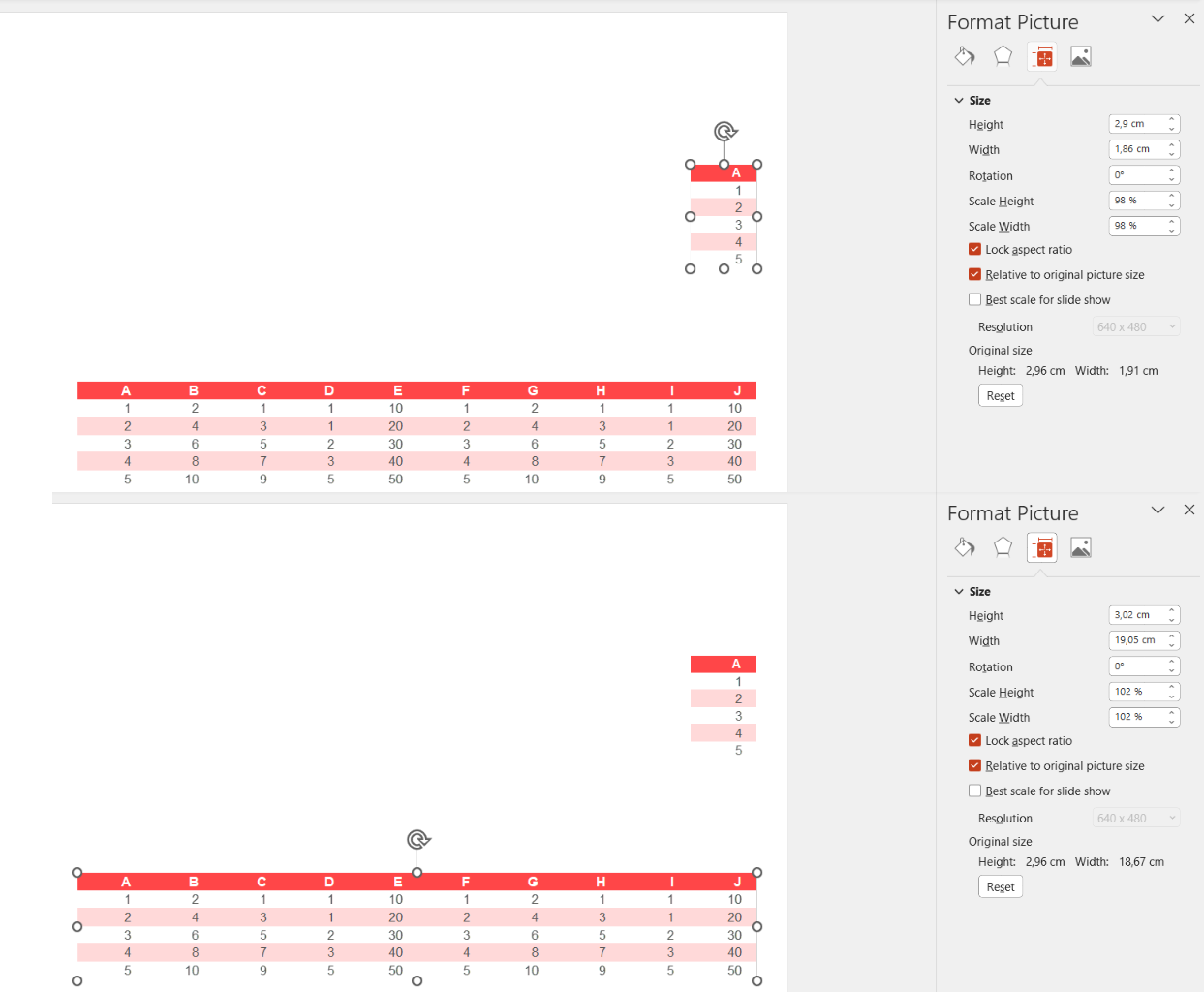This screenshot has height=992, width=1204.
Task: Select Size & Properties tab in upper pane
Action: (1042, 57)
